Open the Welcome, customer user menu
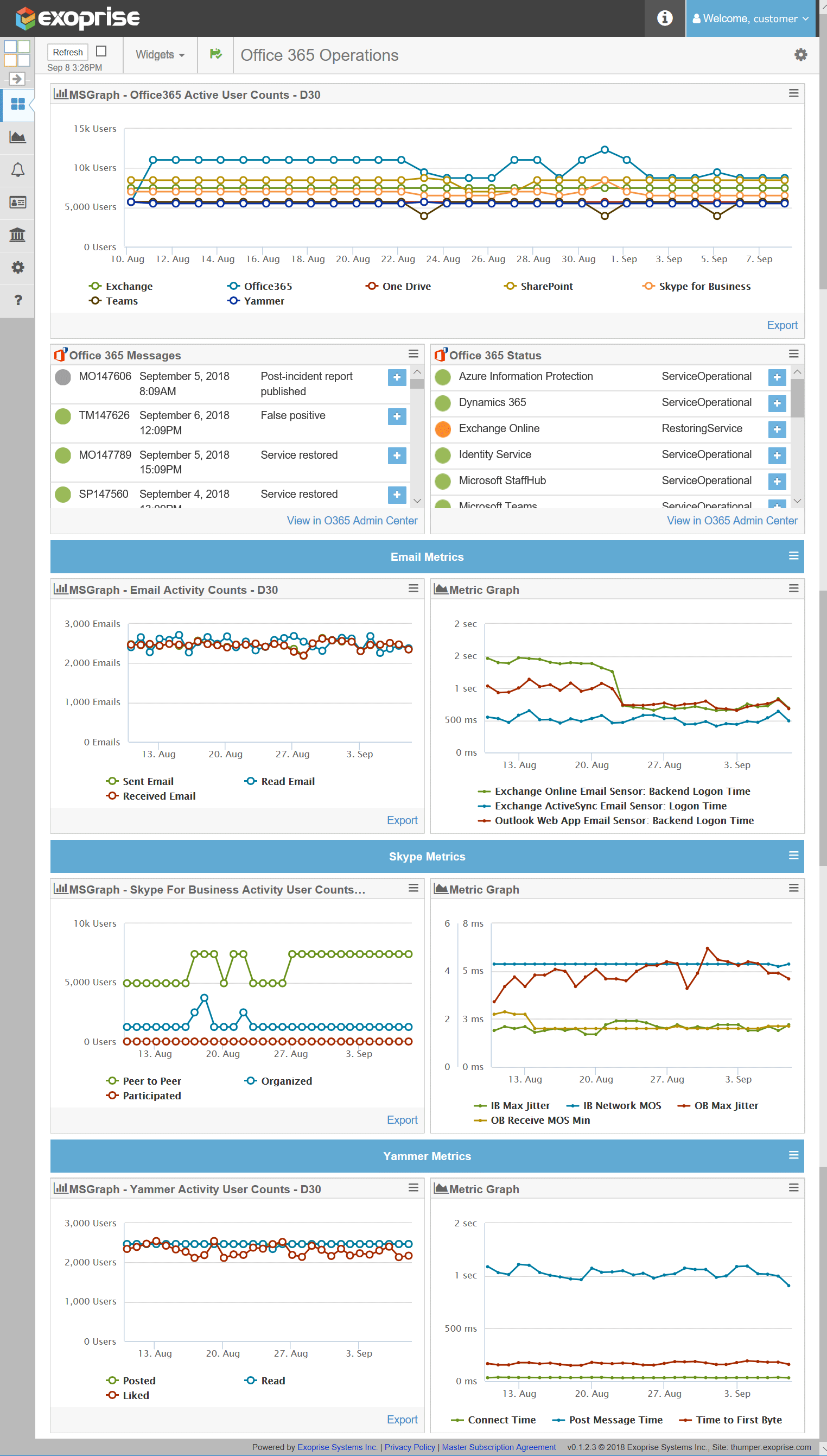 click(750, 18)
